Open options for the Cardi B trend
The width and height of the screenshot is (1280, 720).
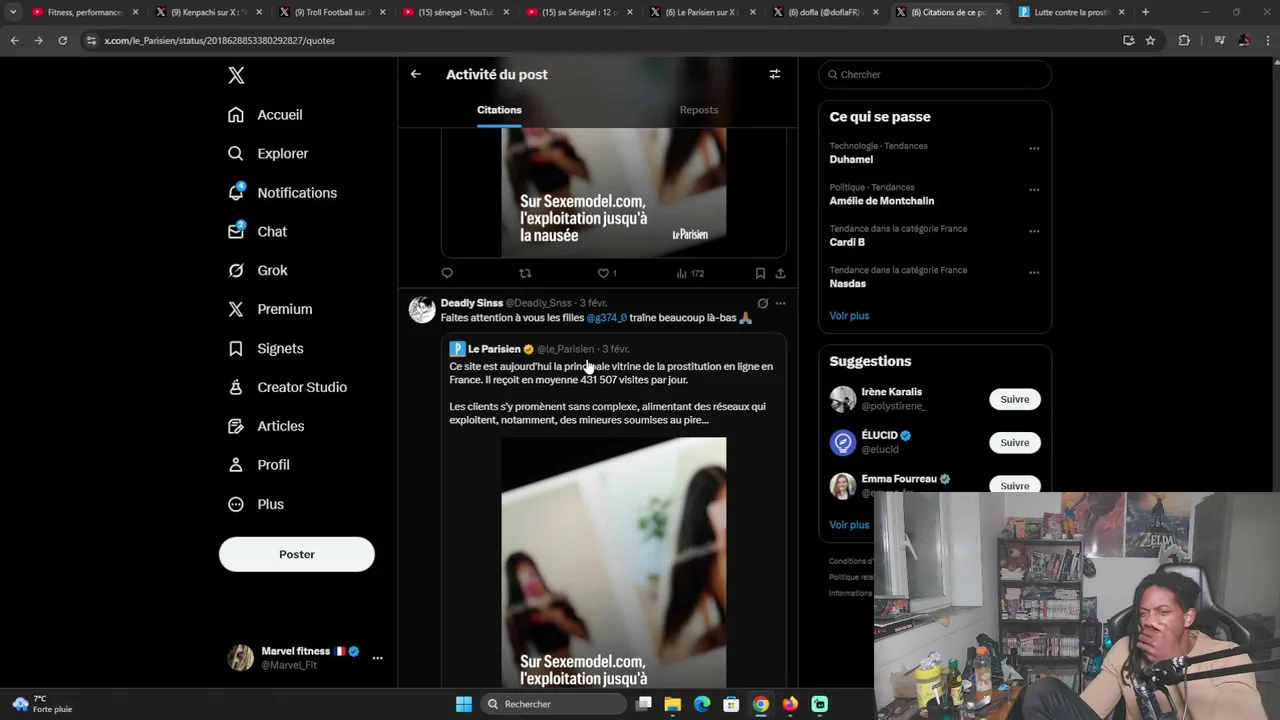click(x=1034, y=231)
